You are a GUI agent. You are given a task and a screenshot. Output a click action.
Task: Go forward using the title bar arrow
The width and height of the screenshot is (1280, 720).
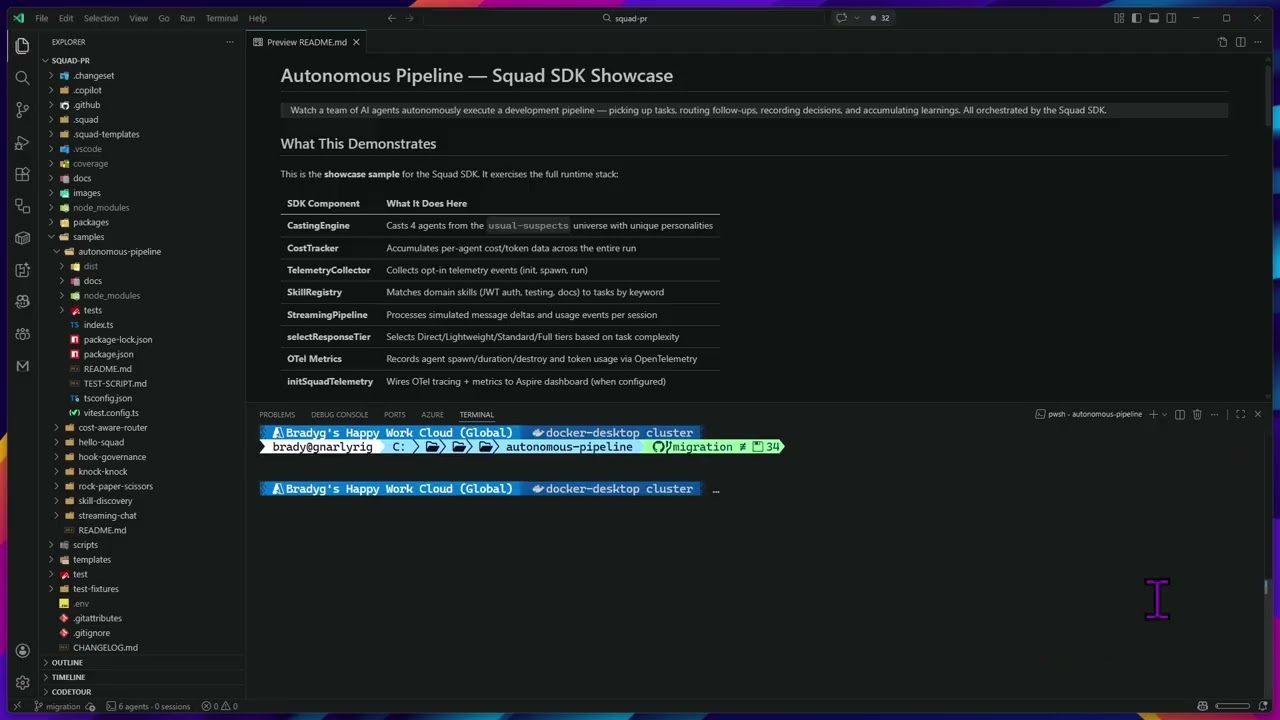(x=409, y=18)
